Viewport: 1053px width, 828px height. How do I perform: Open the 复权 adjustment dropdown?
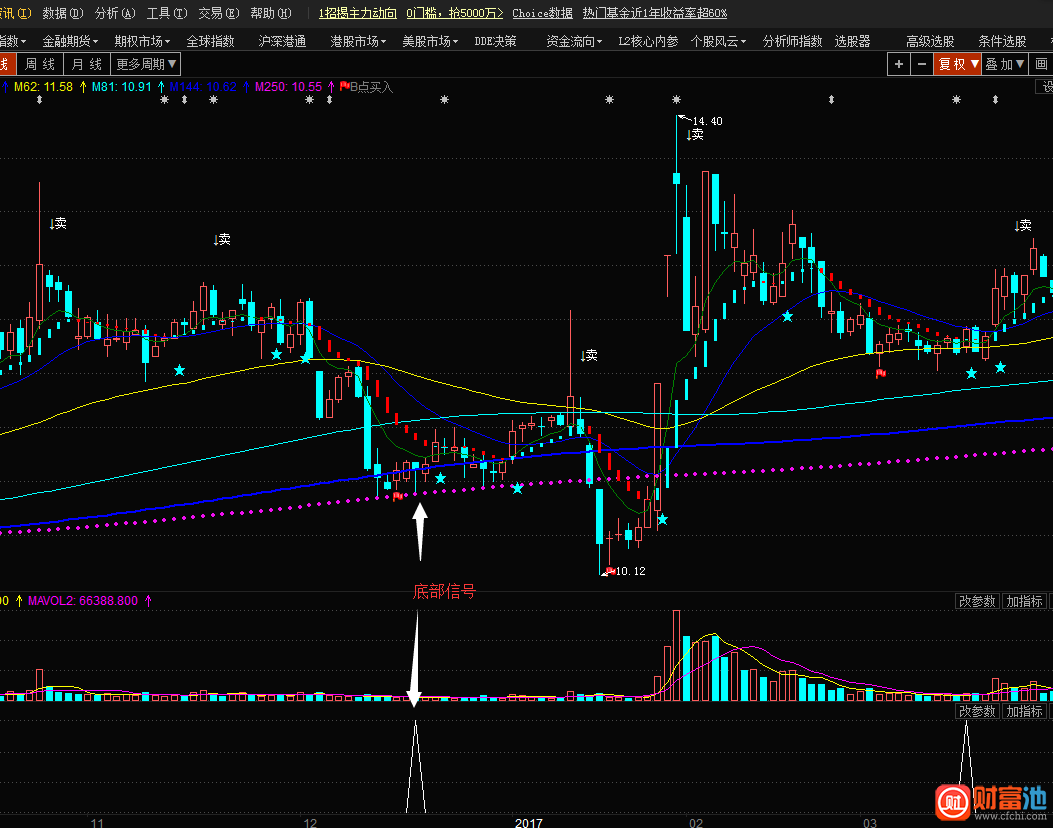coord(958,64)
